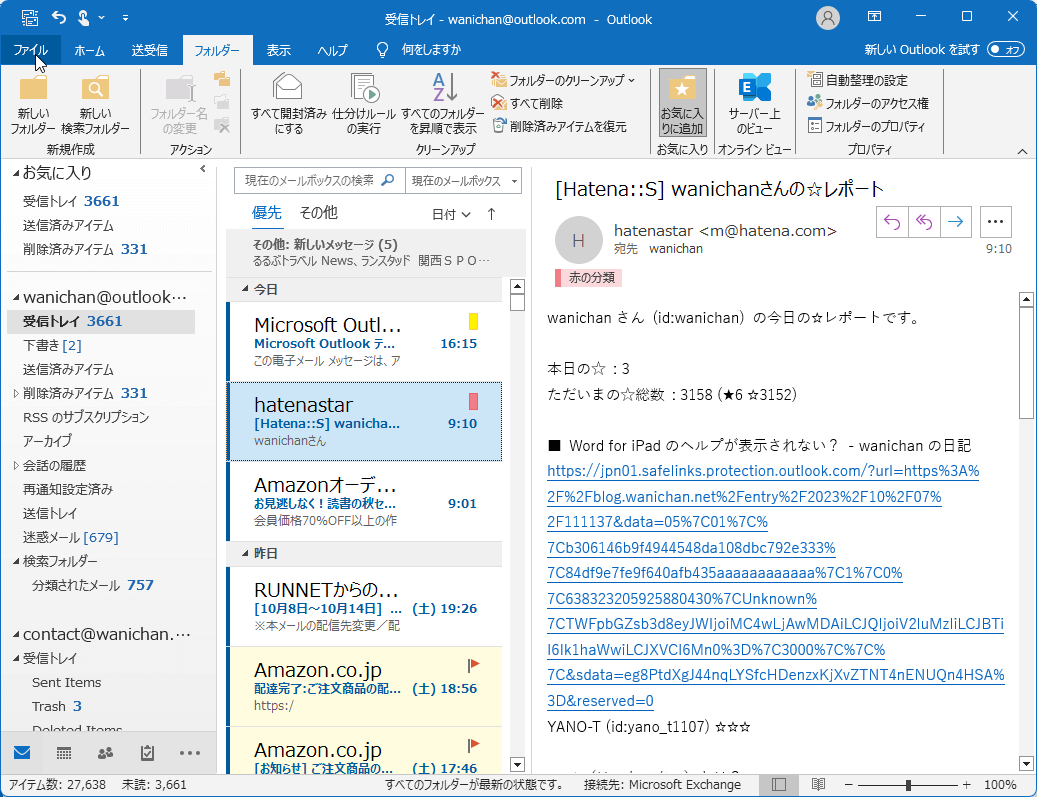This screenshot has width=1037, height=797.
Task: Click the yellow category on Microsoft Outlook mail
Action: coord(473,321)
